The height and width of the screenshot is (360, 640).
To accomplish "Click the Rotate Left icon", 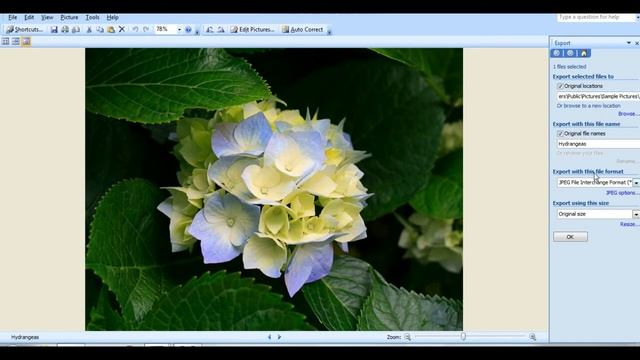I will pos(209,29).
